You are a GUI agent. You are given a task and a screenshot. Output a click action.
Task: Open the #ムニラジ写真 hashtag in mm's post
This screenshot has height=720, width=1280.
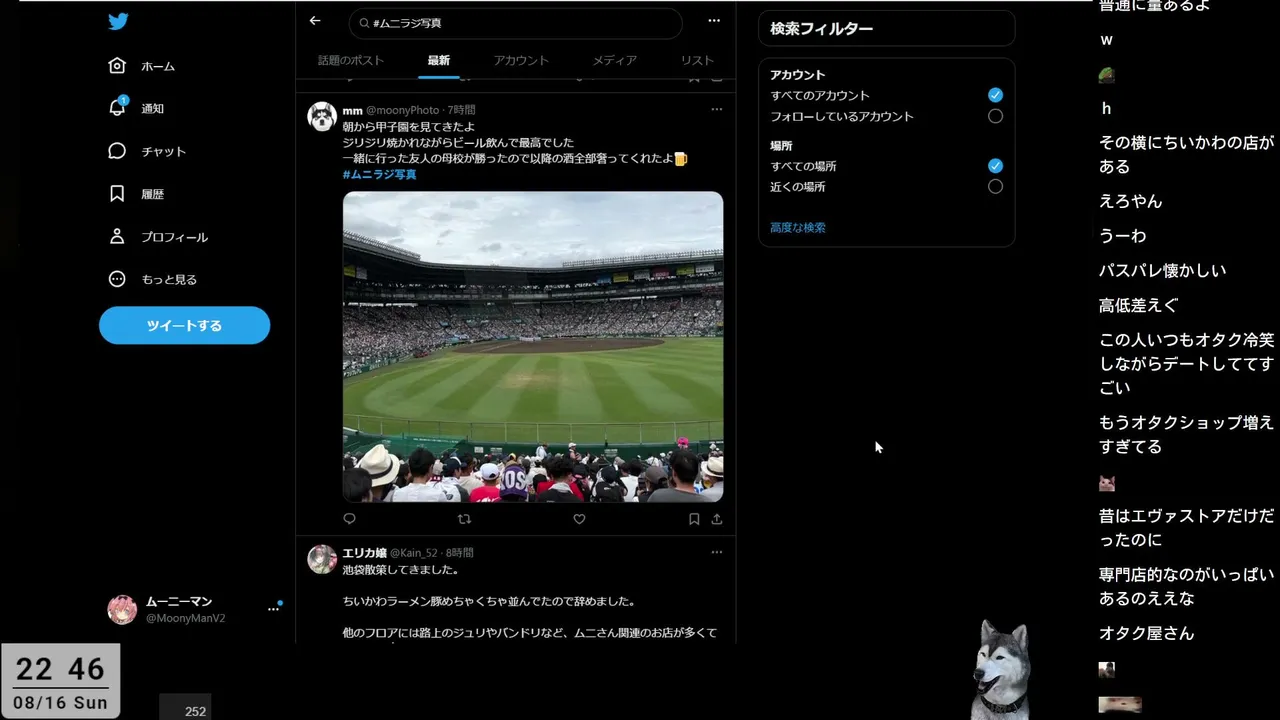[379, 174]
